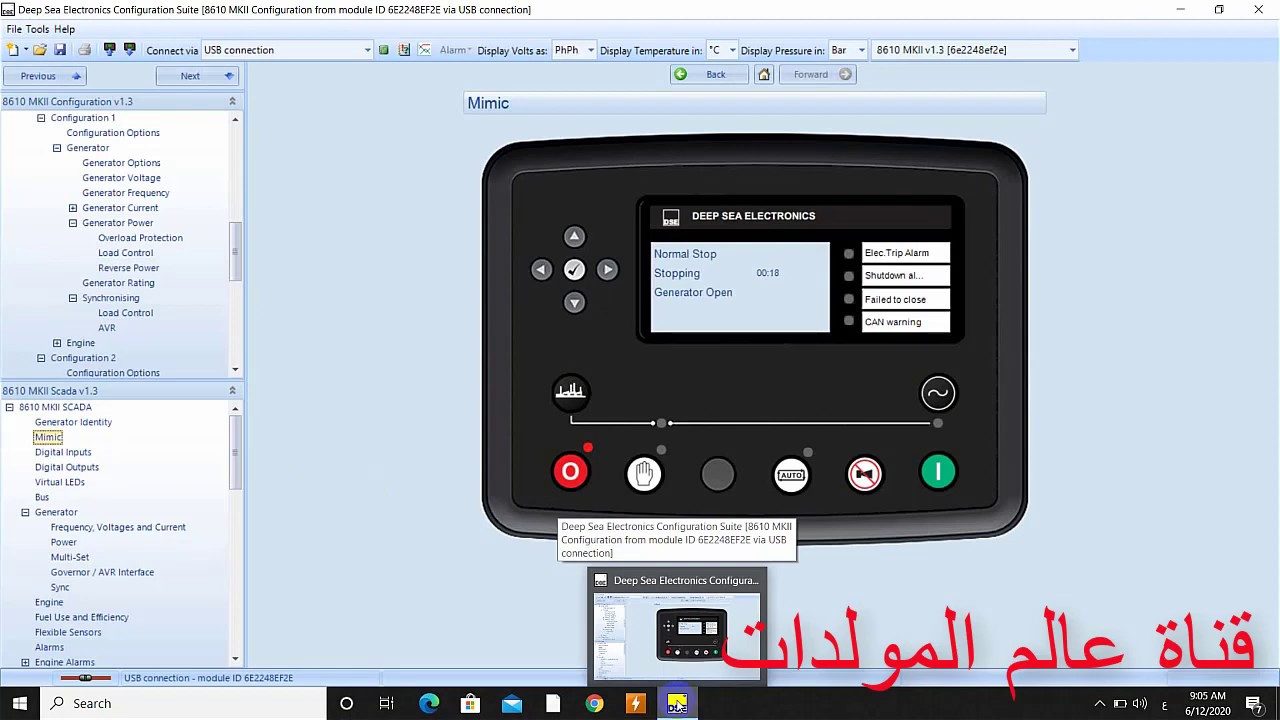This screenshot has height=720, width=1280.
Task: Click the Print toolbar icon
Action: pos(84,50)
